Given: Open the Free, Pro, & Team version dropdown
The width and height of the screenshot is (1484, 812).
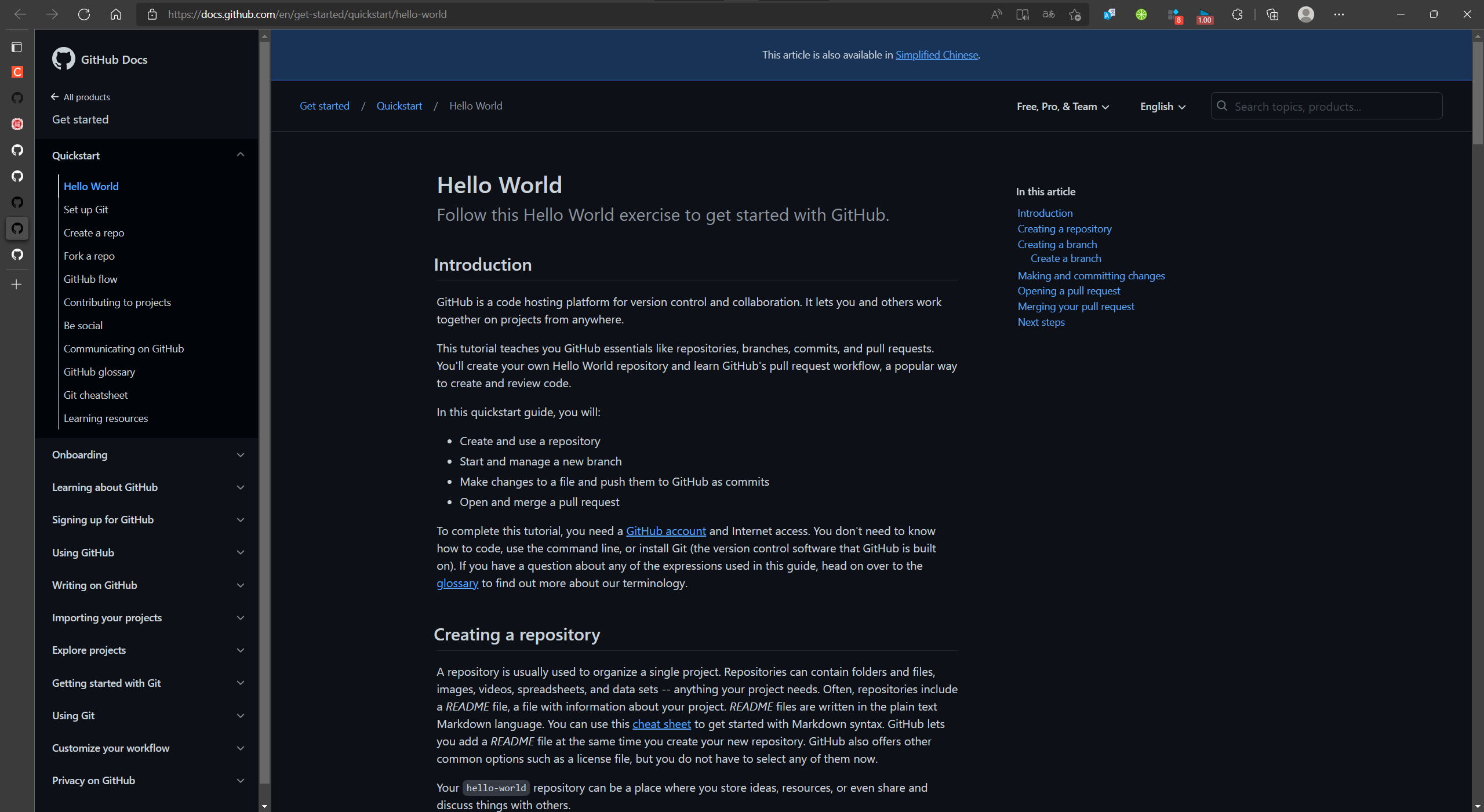Looking at the screenshot, I should [1063, 107].
